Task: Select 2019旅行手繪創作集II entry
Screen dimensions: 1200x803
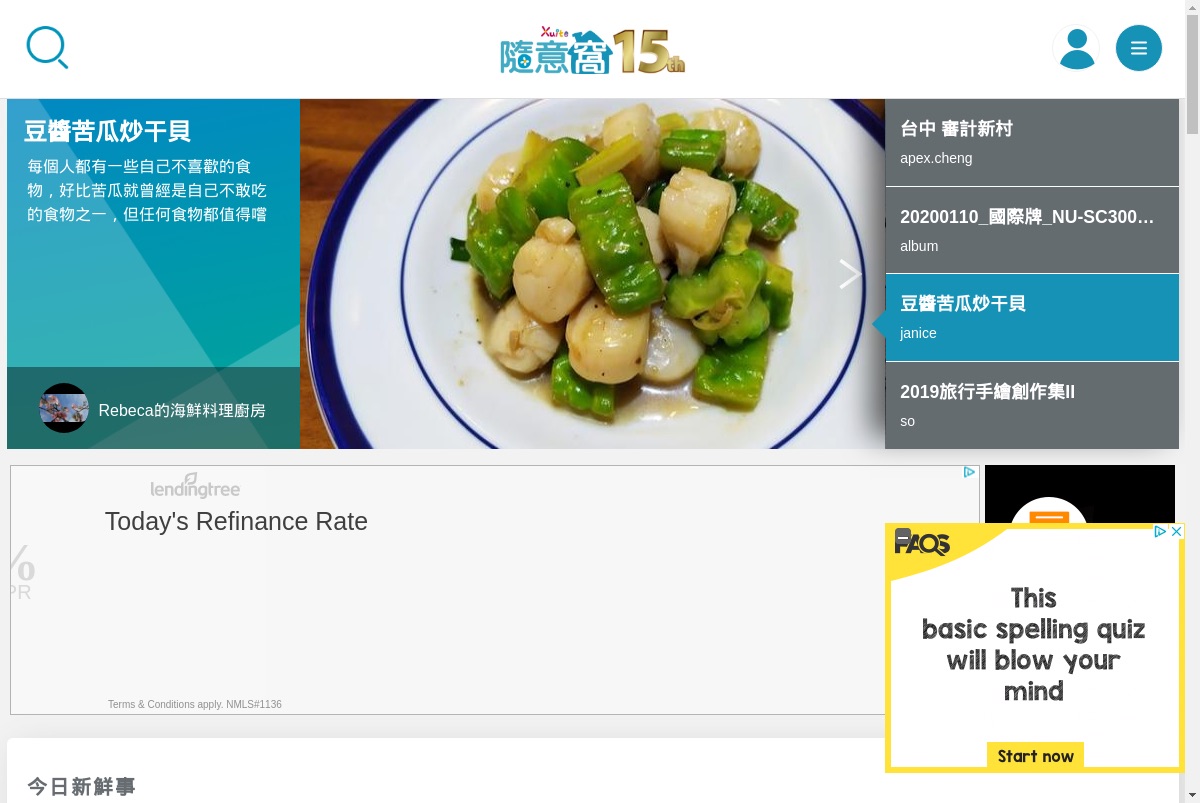Action: coord(1032,405)
